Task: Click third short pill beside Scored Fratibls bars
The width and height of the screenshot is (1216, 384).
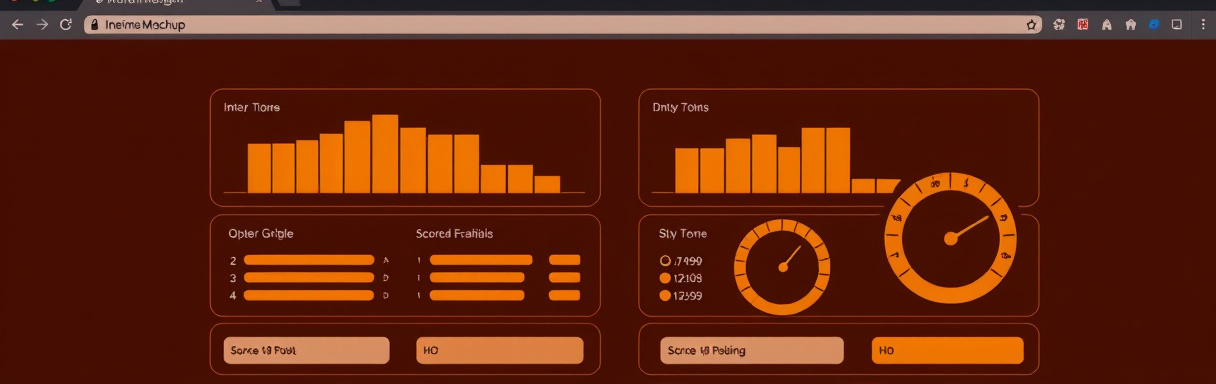Action: (x=565, y=296)
